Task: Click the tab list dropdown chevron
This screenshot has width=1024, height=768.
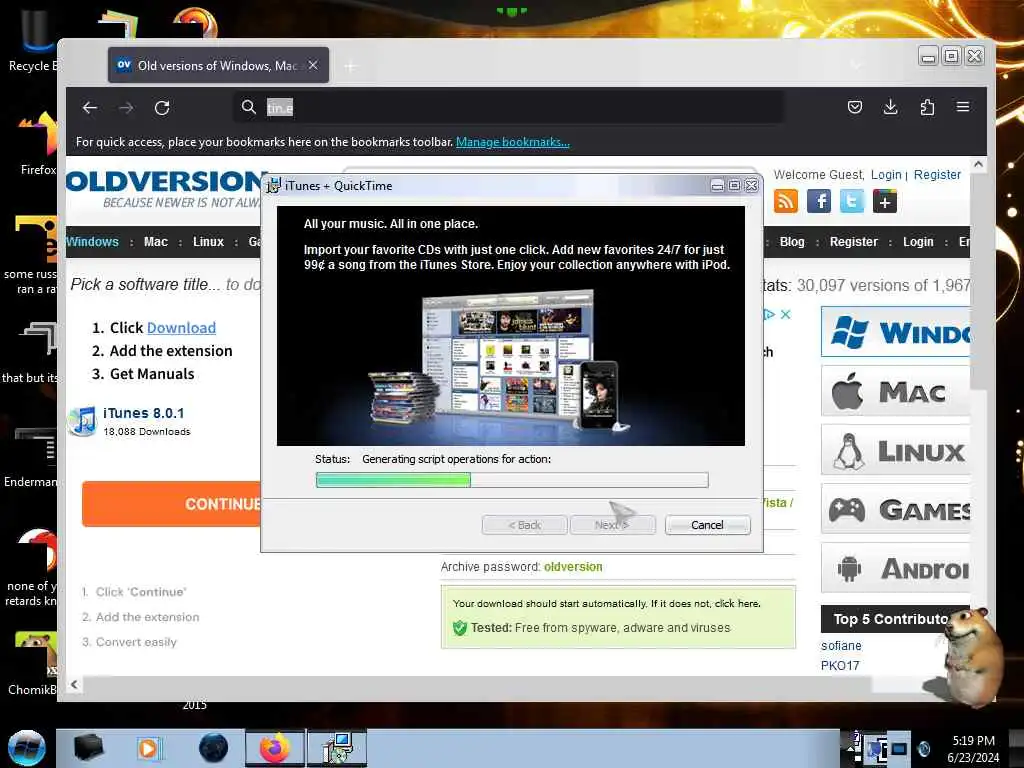Action: click(856, 65)
